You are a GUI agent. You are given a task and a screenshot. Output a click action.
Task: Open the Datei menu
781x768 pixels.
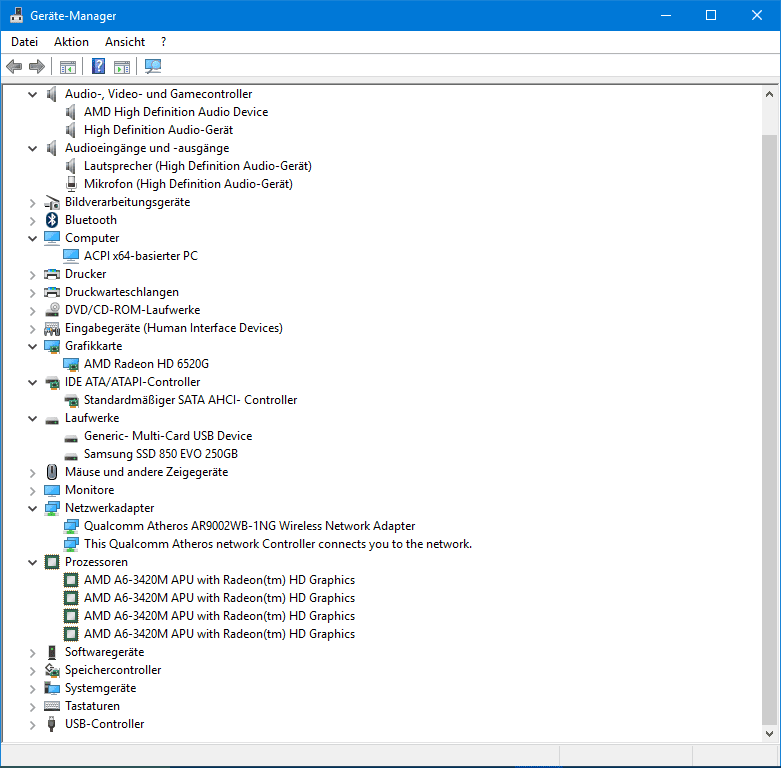click(24, 42)
